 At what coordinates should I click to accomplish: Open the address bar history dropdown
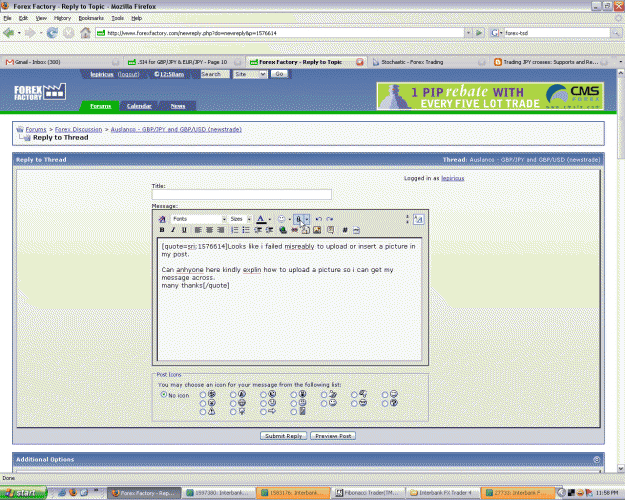[468, 33]
